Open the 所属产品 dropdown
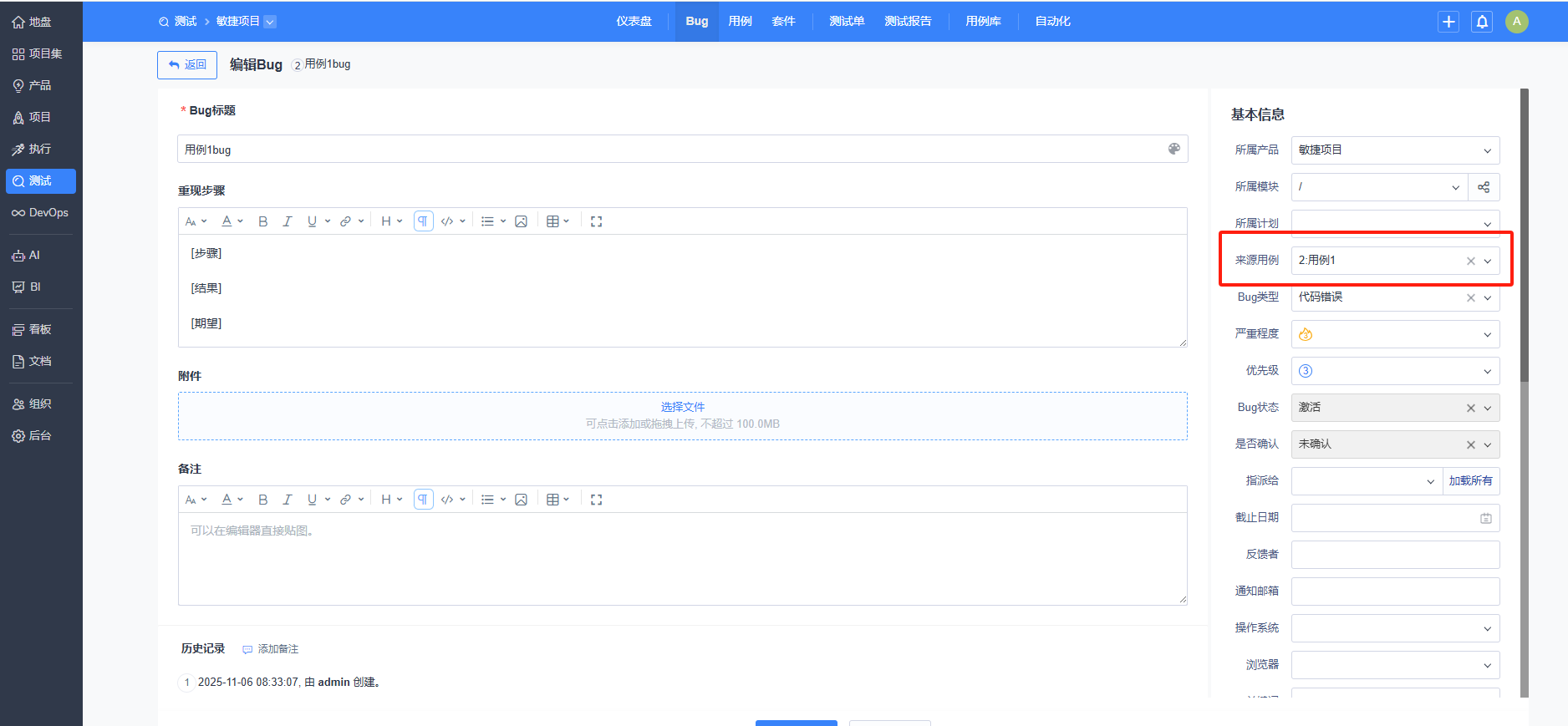 click(x=1395, y=150)
